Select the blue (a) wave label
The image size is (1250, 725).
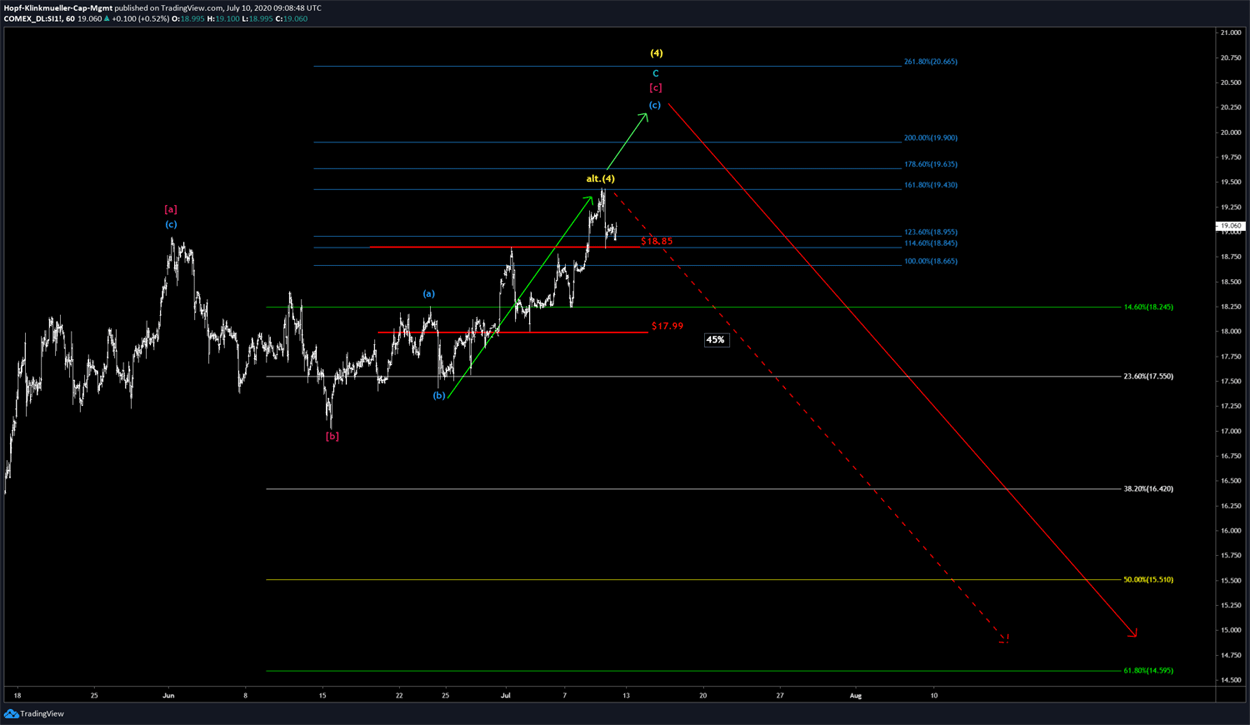coord(428,294)
